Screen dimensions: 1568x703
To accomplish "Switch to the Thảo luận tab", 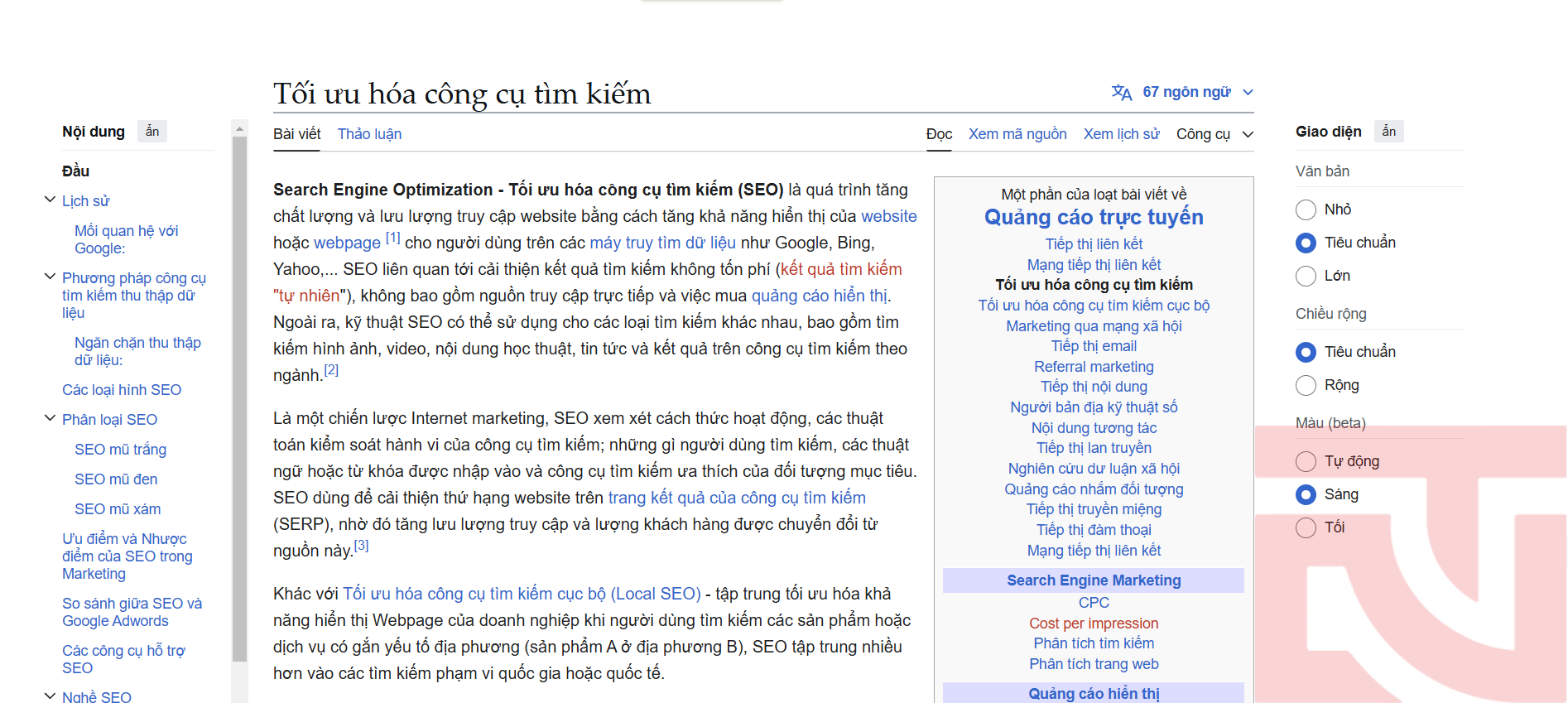I will pyautogui.click(x=369, y=134).
